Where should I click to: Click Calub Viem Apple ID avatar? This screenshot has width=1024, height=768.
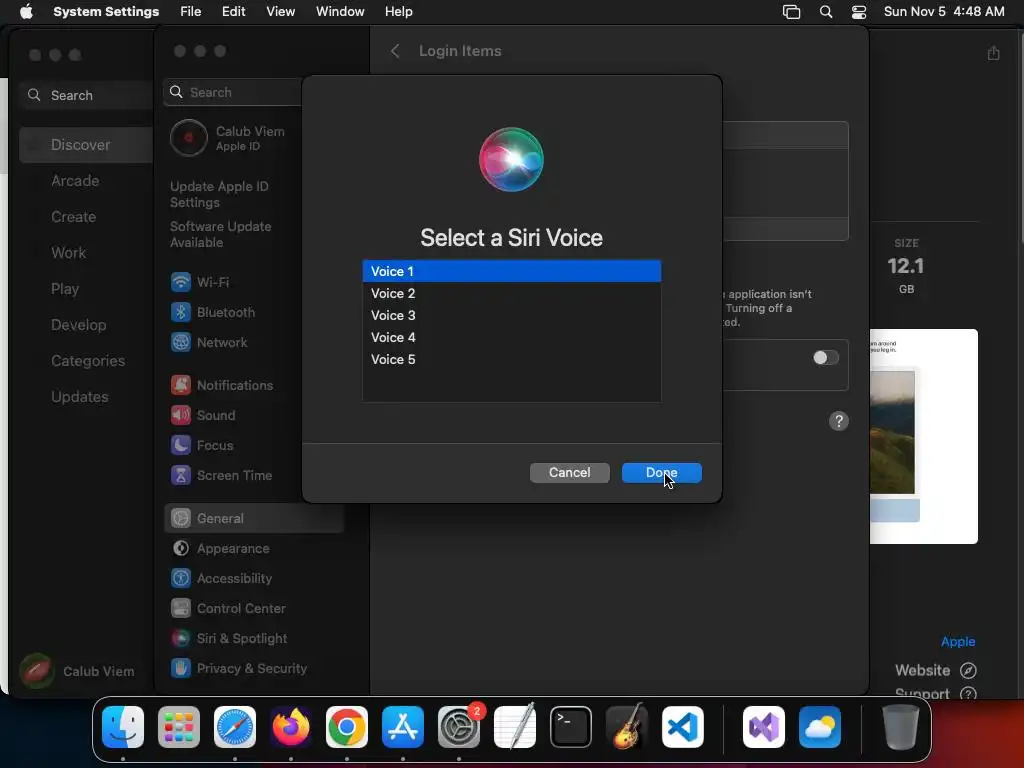pyautogui.click(x=189, y=138)
